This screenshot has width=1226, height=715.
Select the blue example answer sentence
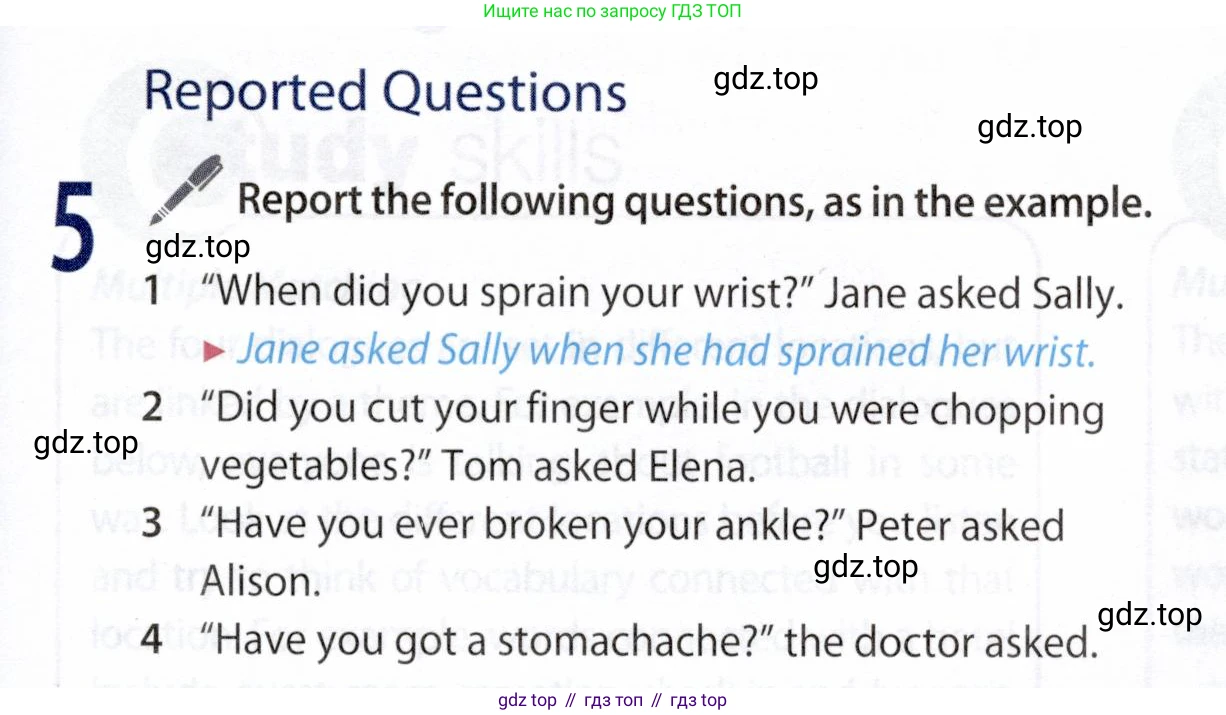[664, 351]
